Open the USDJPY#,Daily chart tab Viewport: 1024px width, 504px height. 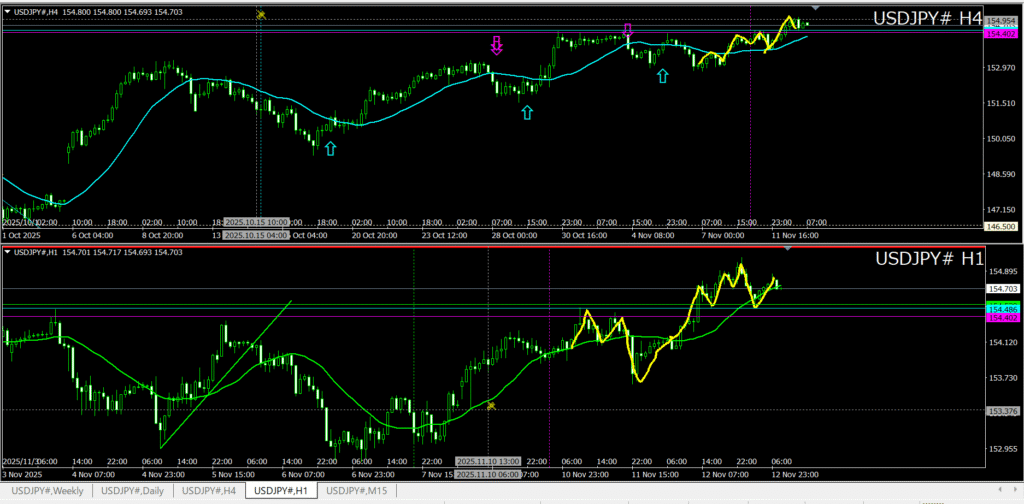click(133, 490)
